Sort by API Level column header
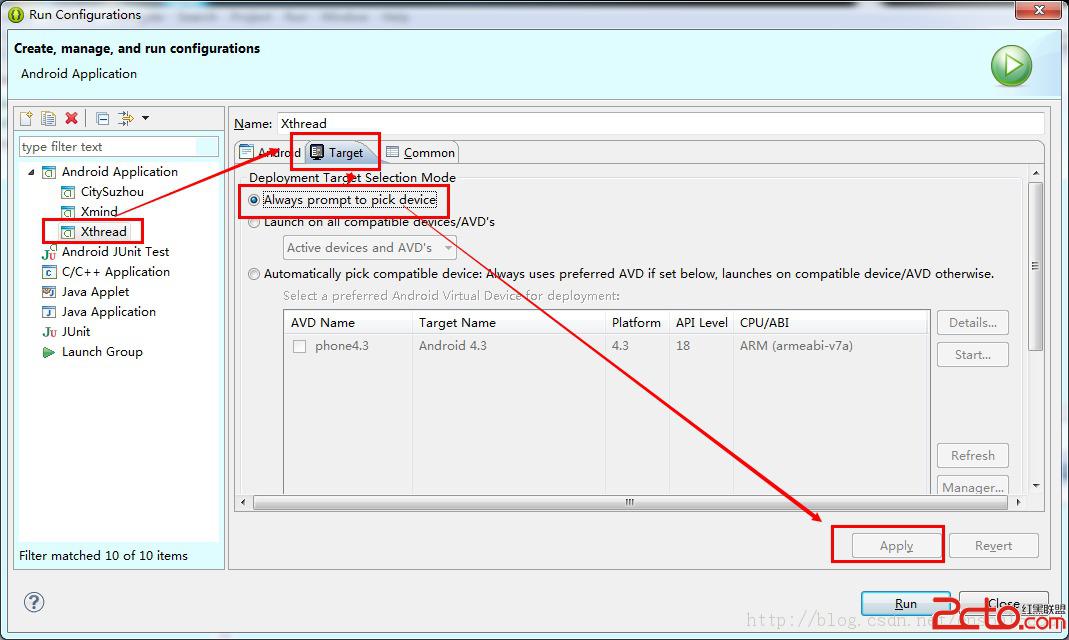Viewport: 1069px width, 640px height. (x=702, y=322)
